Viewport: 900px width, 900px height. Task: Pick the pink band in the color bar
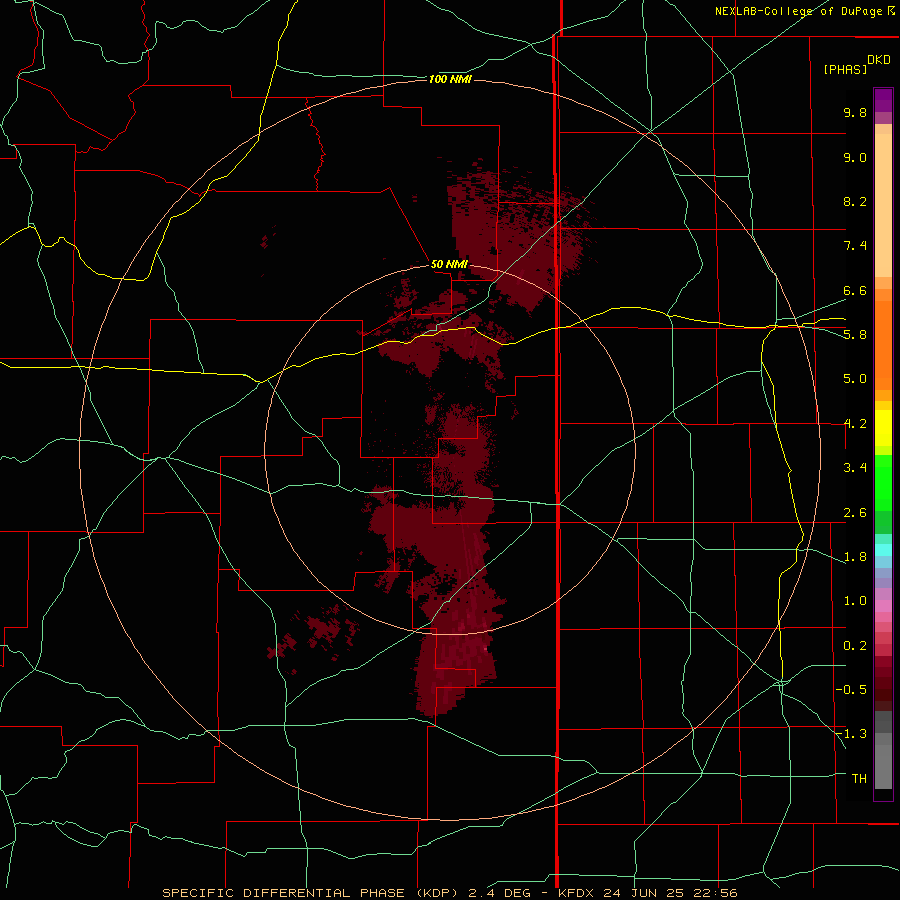pyautogui.click(x=883, y=606)
